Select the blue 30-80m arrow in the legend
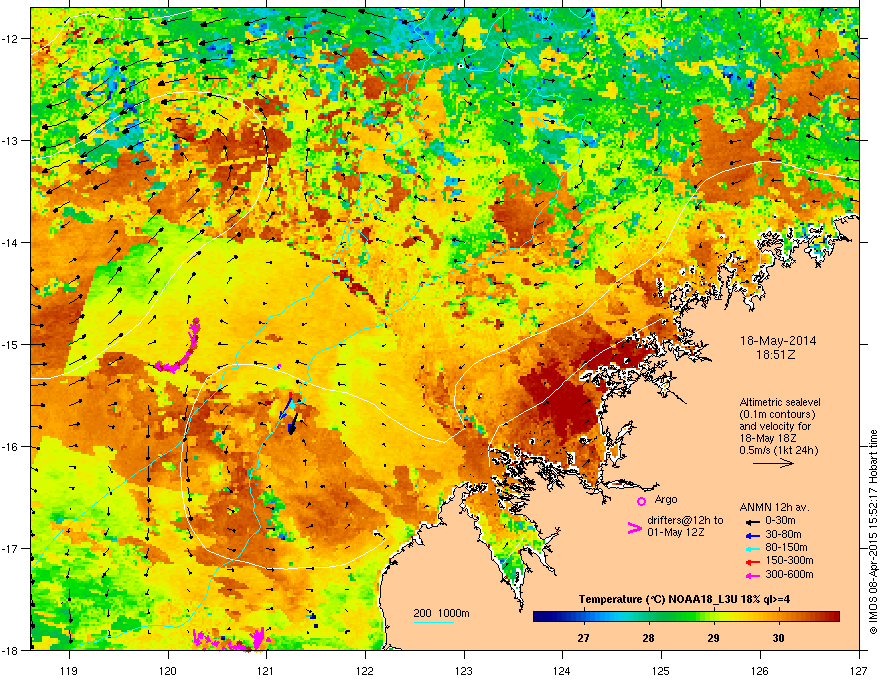This screenshot has width=880, height=680. [752, 535]
